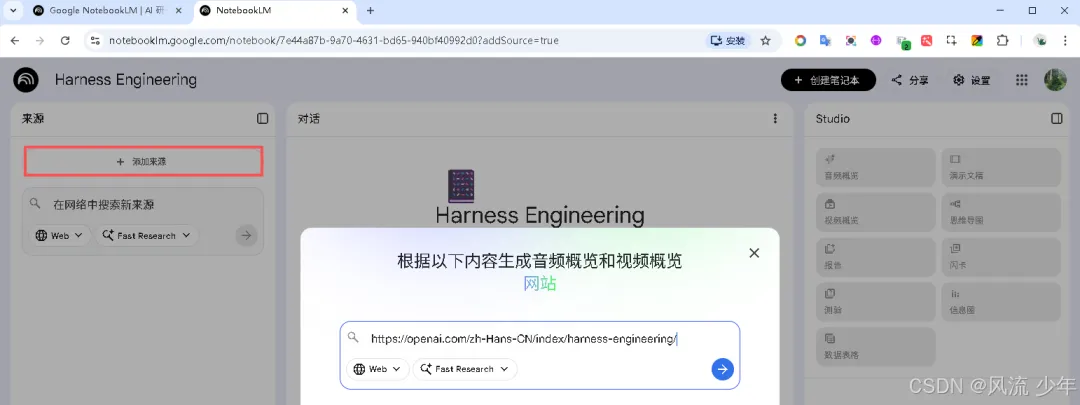Screen dimensions: 1080x405
Task: Click 分享 share button
Action: tap(910, 80)
